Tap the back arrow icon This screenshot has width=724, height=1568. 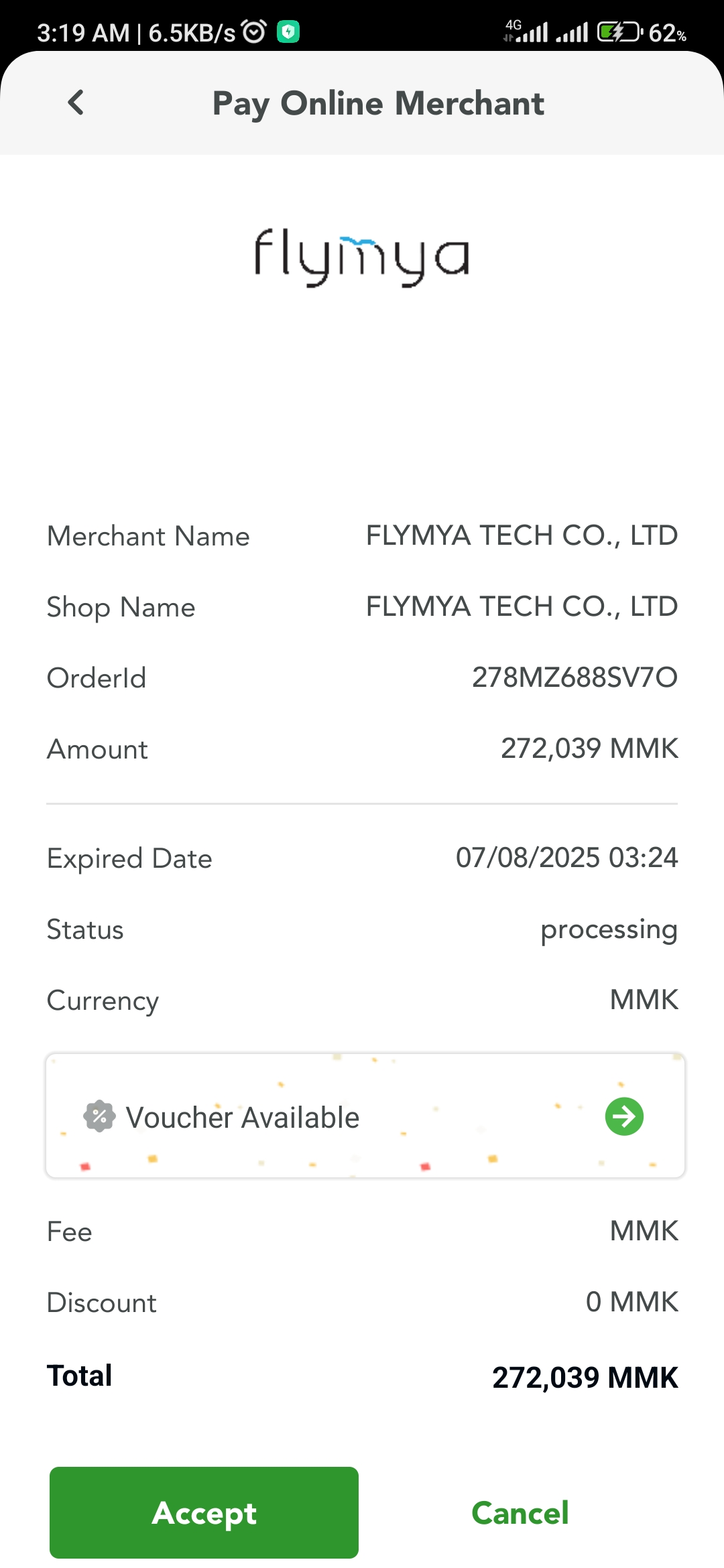pos(76,103)
